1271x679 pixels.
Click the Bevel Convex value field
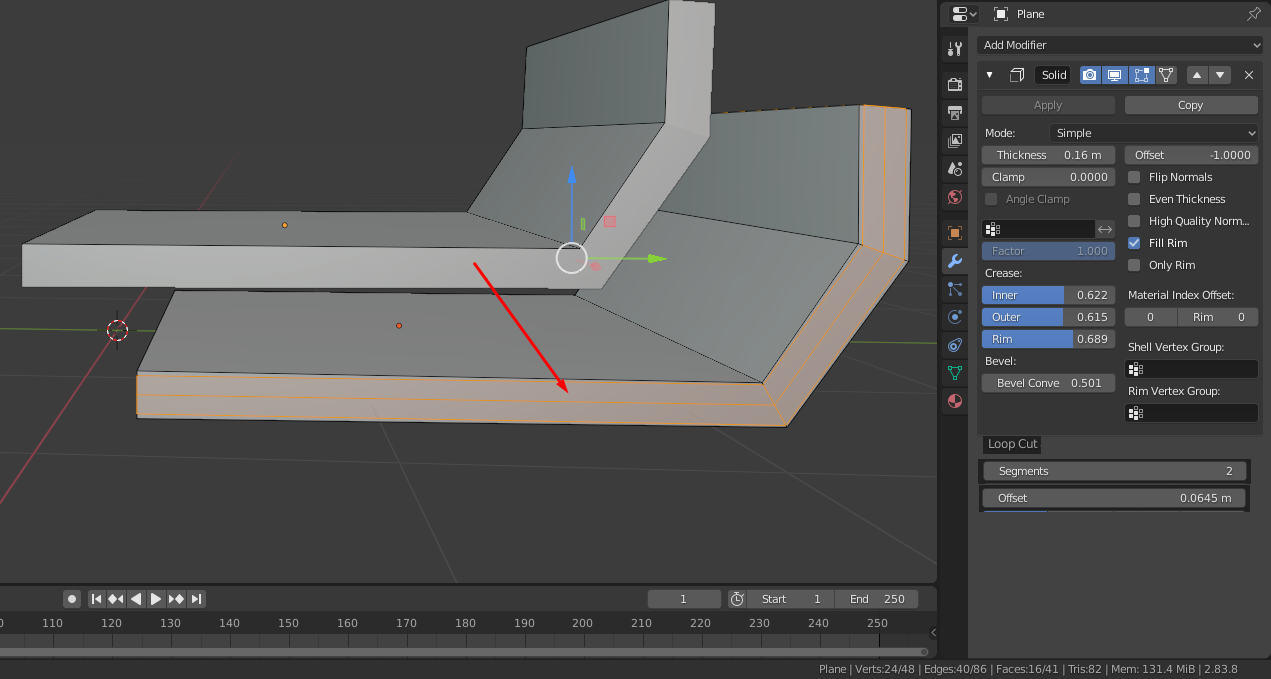coord(1048,383)
